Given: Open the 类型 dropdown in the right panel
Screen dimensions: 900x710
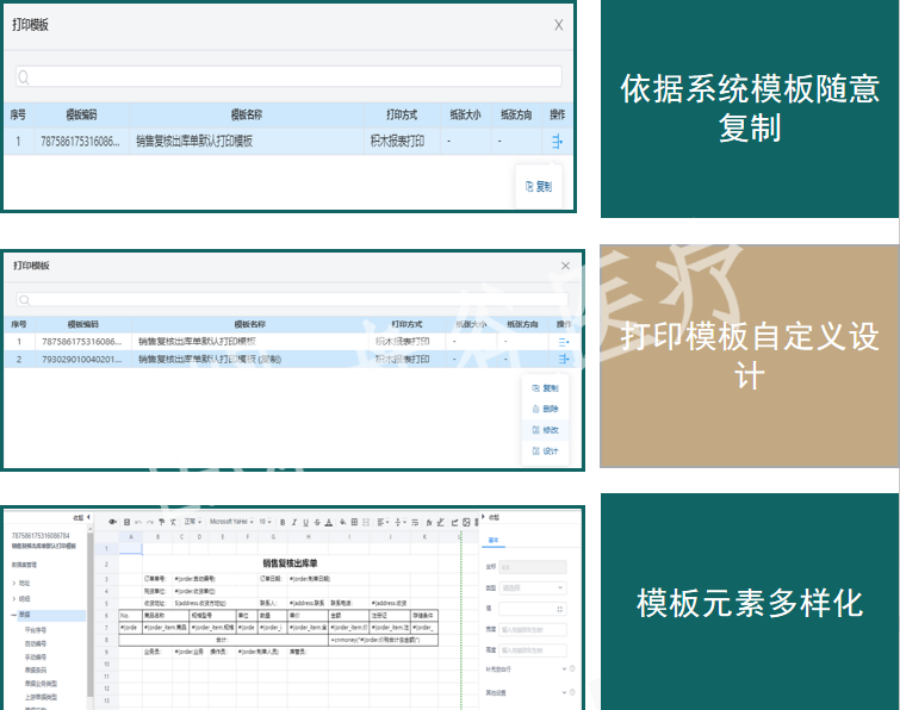Looking at the screenshot, I should (532, 588).
